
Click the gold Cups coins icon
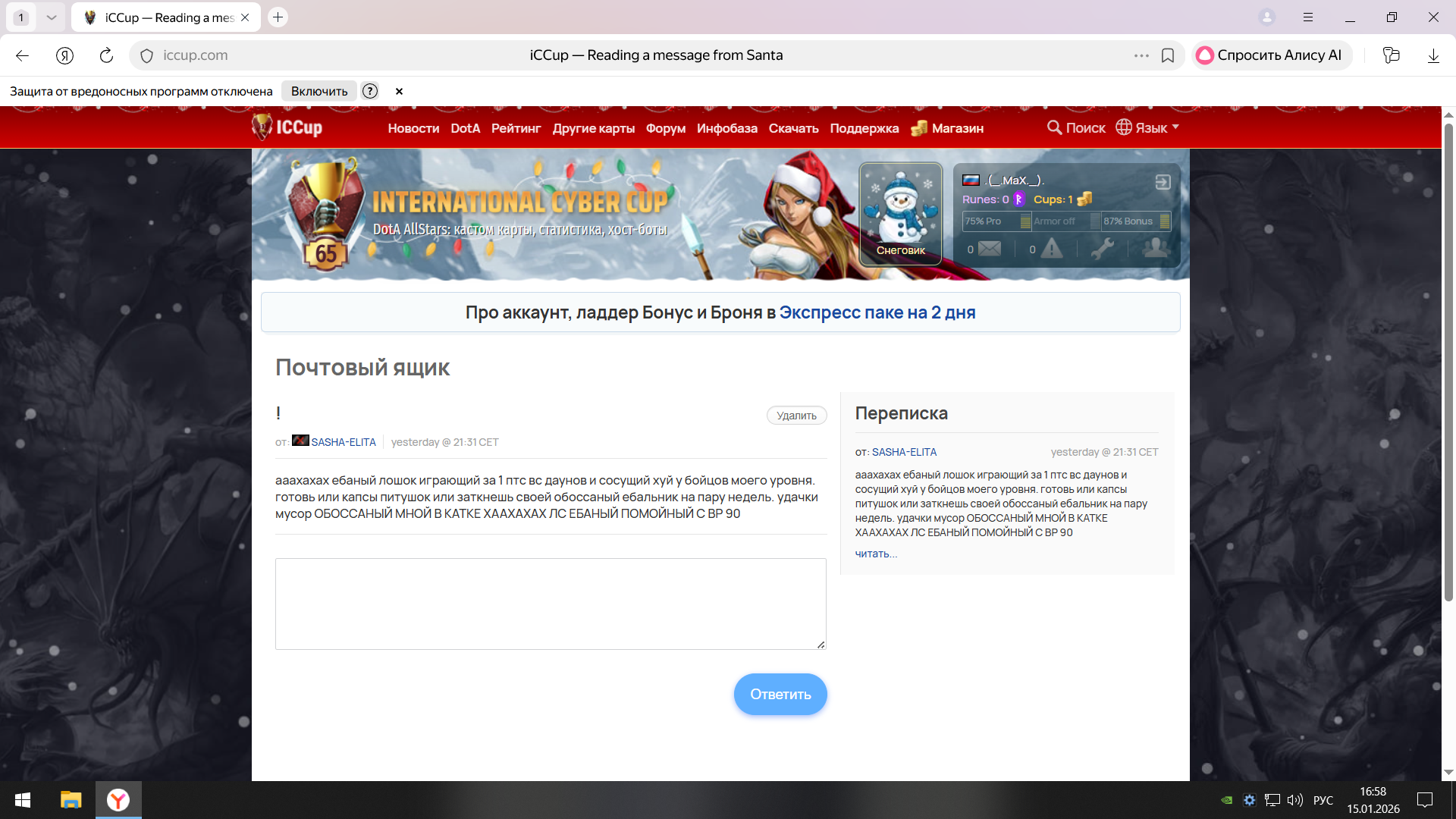point(1084,199)
